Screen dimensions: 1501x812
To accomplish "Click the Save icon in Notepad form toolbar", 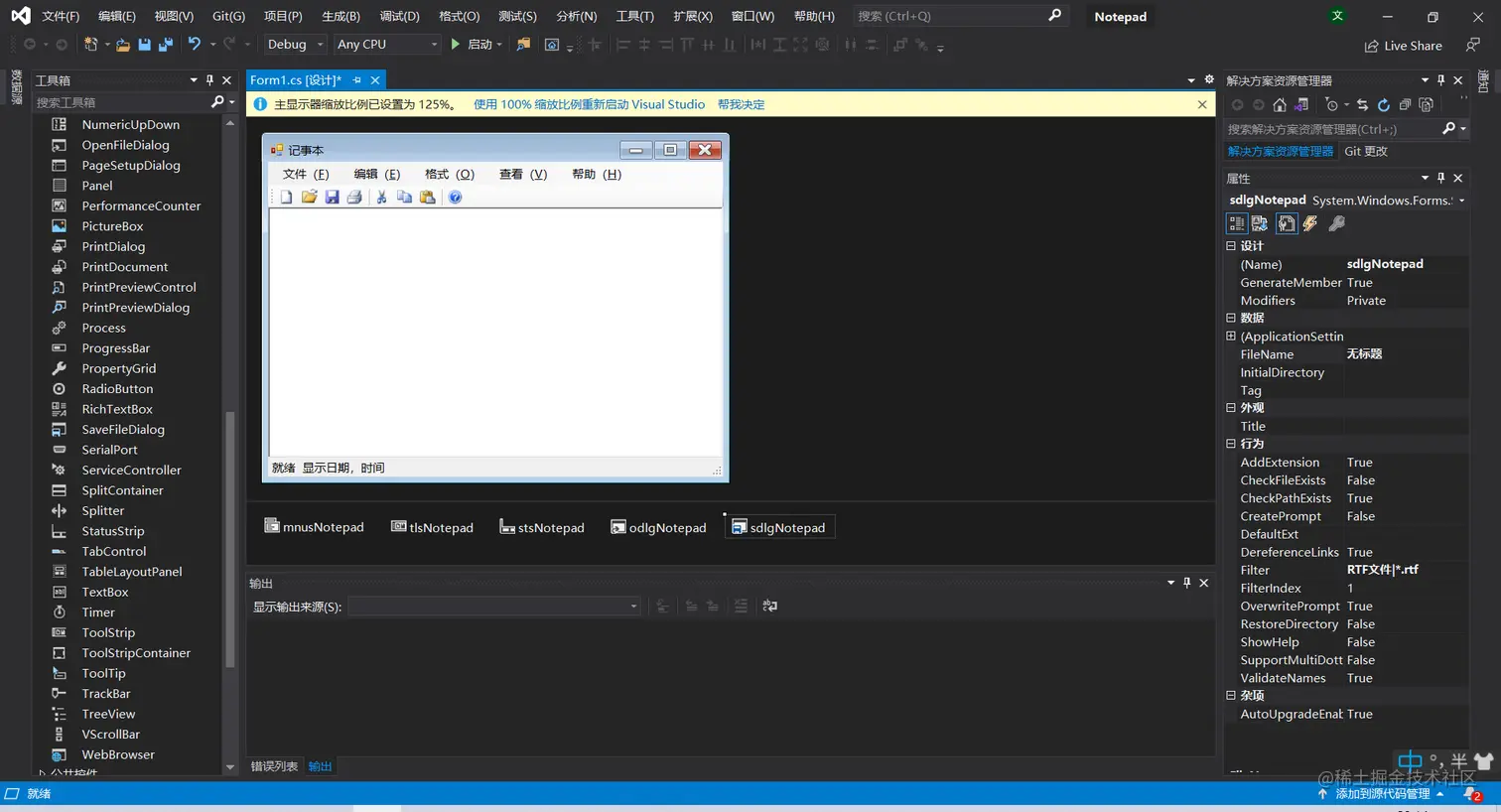I will 332,197.
